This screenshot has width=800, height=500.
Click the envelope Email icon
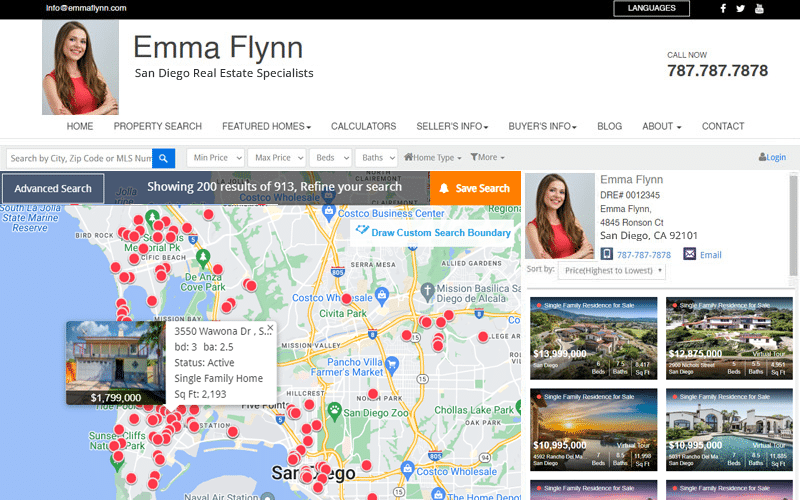pyautogui.click(x=689, y=255)
